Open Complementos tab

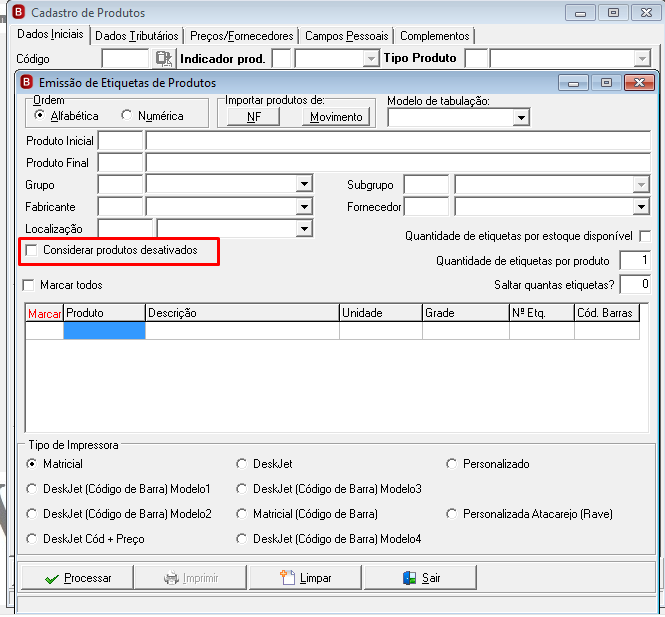pyautogui.click(x=435, y=36)
